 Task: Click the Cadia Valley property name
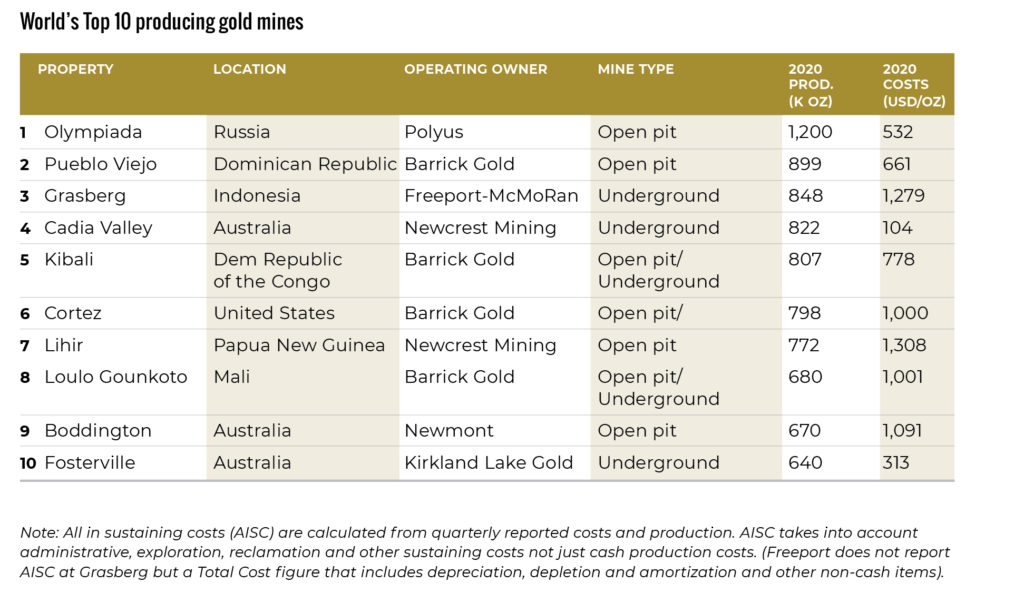[98, 228]
